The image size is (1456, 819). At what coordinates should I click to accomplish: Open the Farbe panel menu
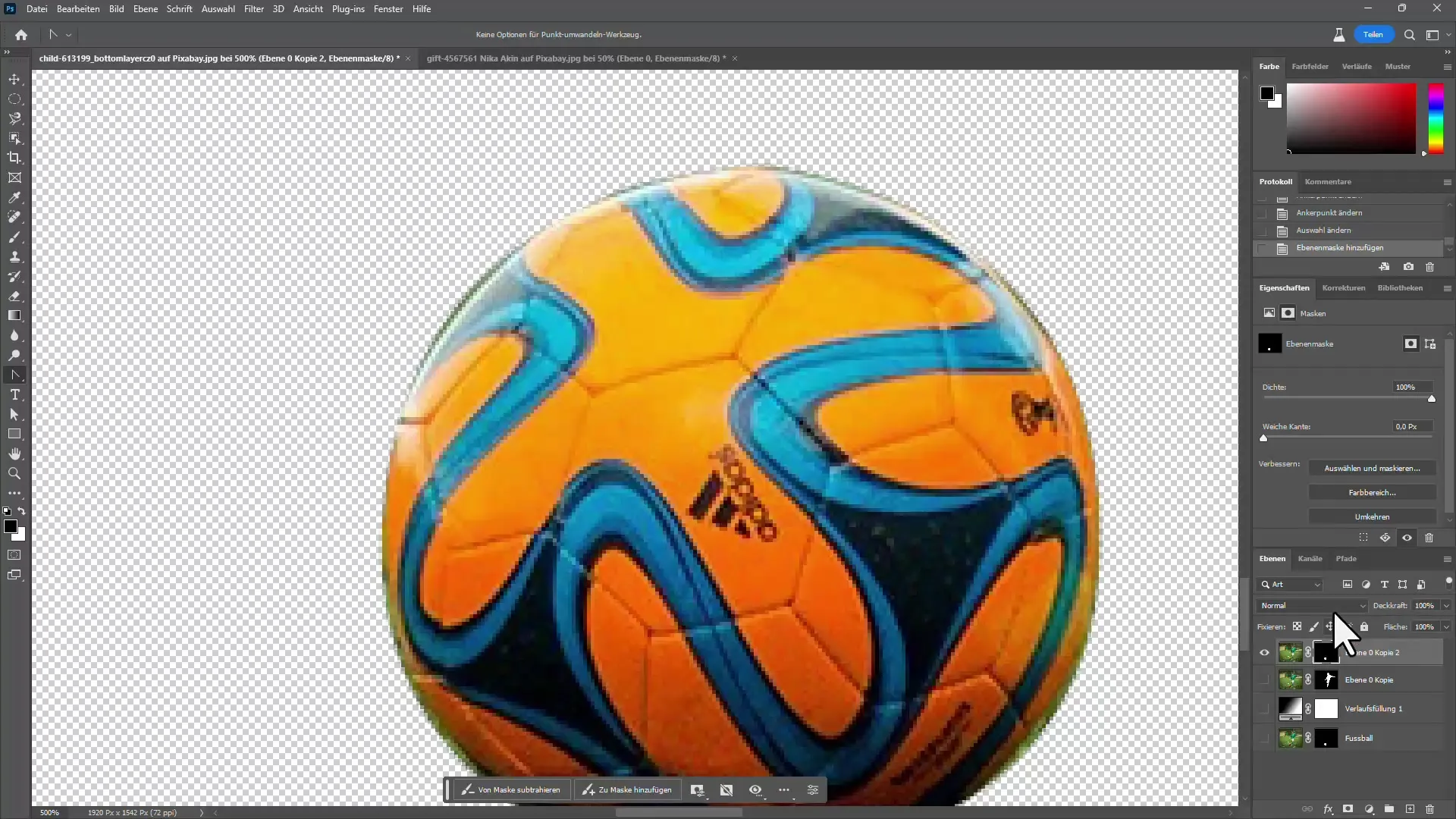1447,67
